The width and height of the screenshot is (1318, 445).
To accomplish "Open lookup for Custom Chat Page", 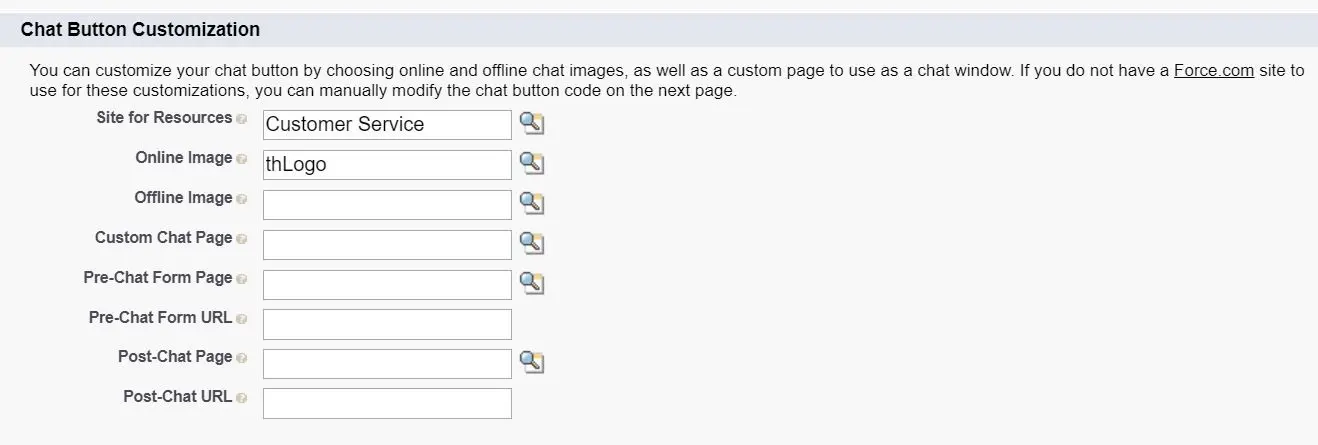I will point(532,244).
